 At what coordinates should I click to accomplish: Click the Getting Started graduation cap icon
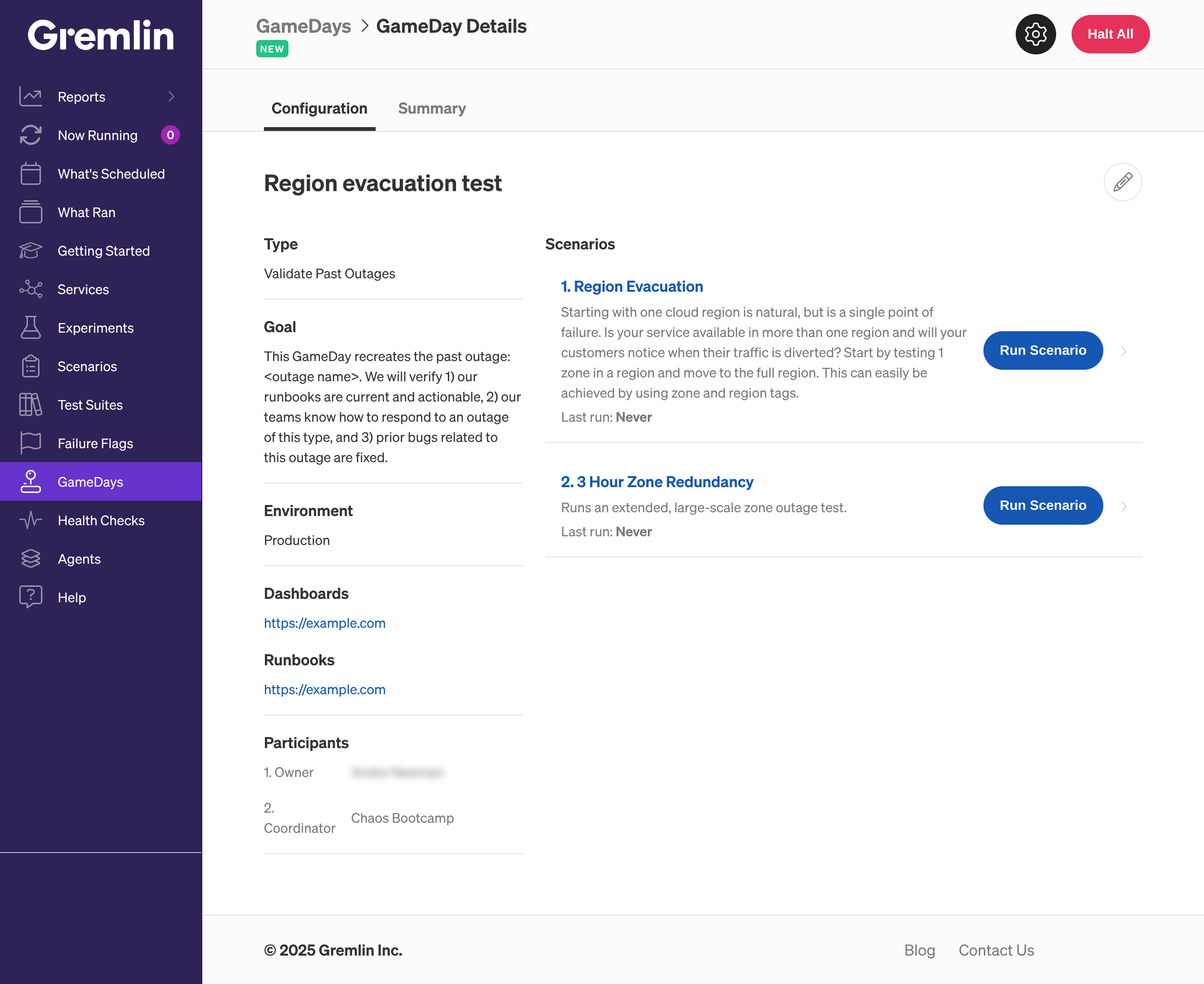point(31,250)
